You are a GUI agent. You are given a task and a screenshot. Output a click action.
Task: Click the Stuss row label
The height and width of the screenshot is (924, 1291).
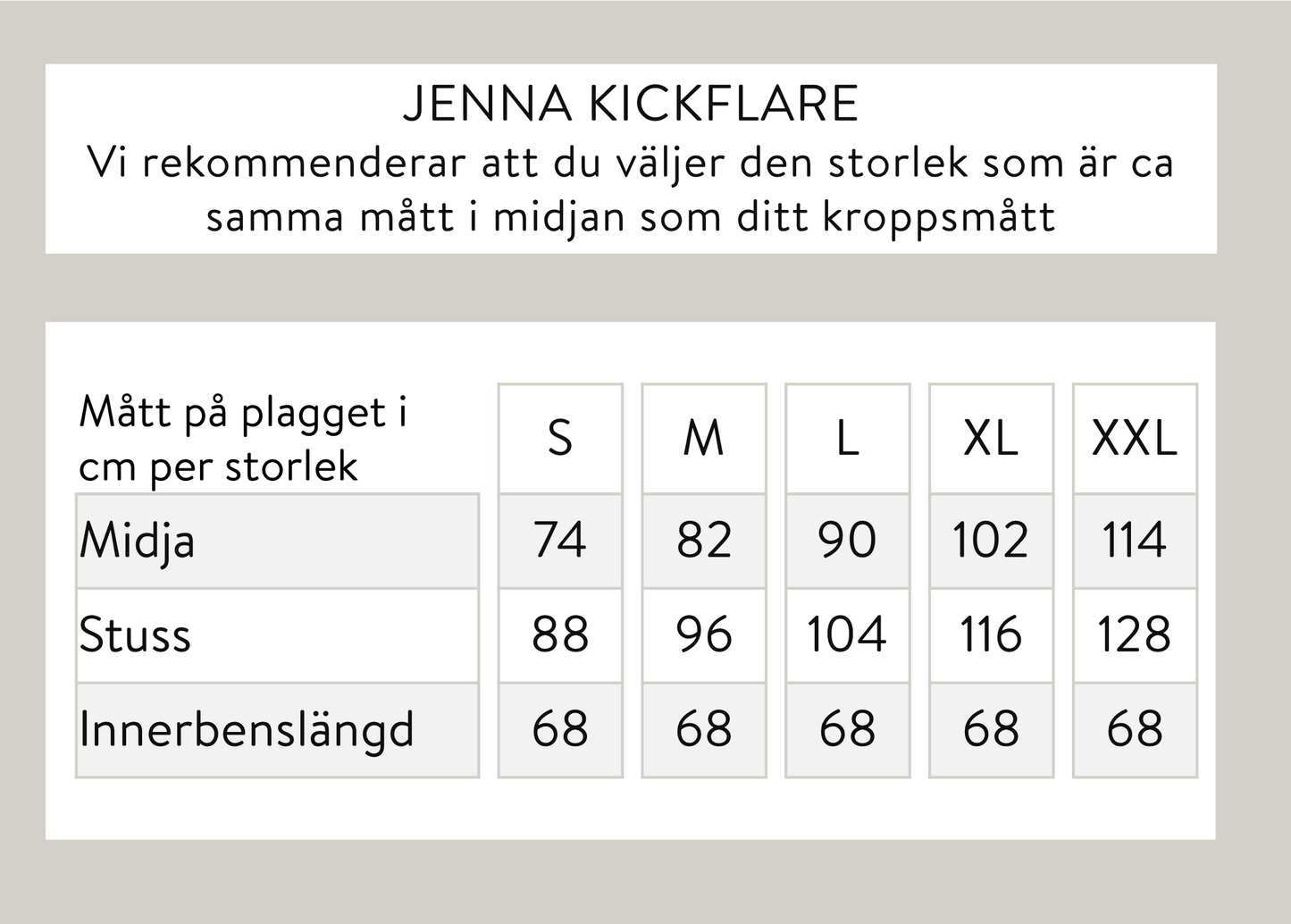click(136, 635)
